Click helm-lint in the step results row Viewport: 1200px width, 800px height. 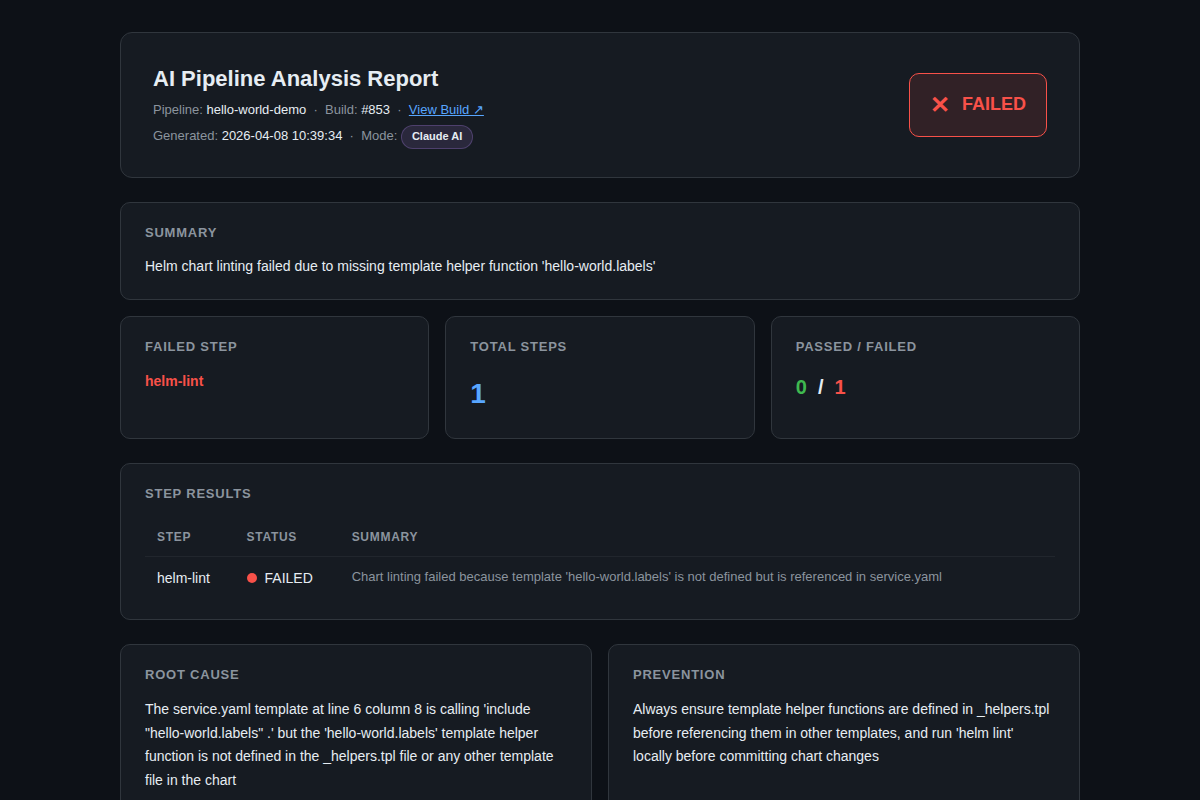point(183,578)
